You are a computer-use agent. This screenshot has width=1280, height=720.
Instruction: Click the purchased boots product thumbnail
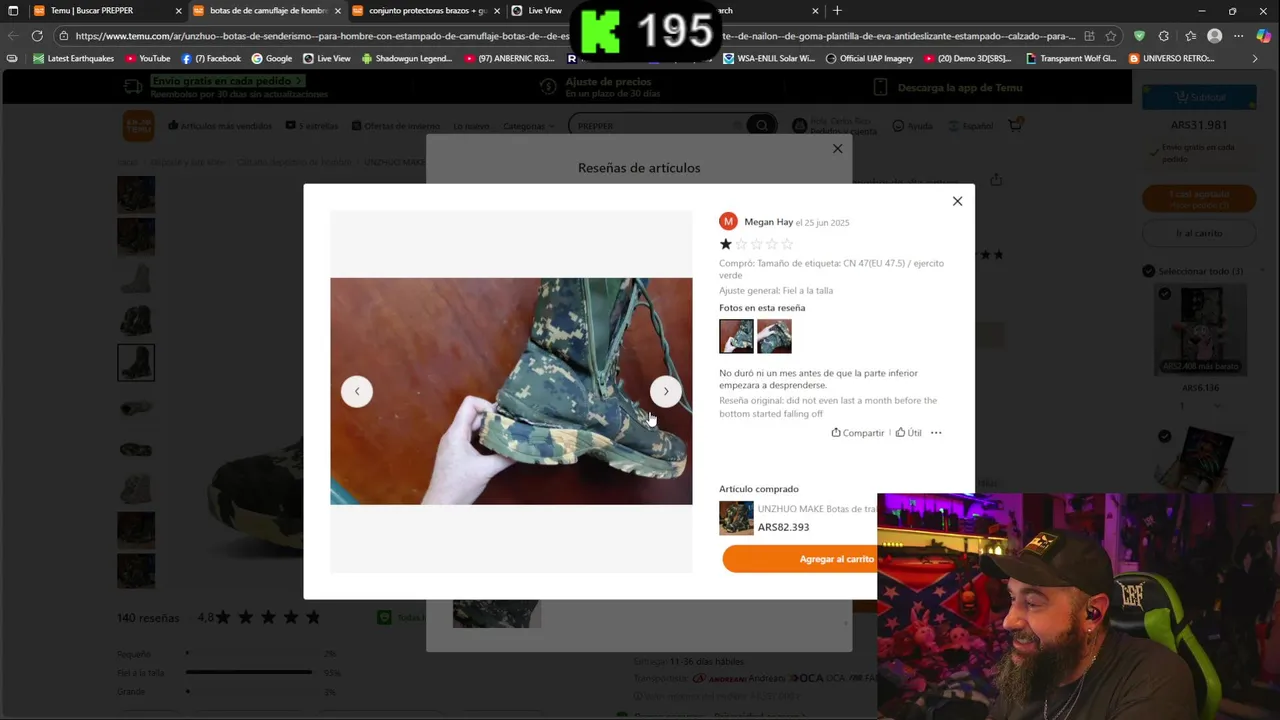tap(736, 518)
